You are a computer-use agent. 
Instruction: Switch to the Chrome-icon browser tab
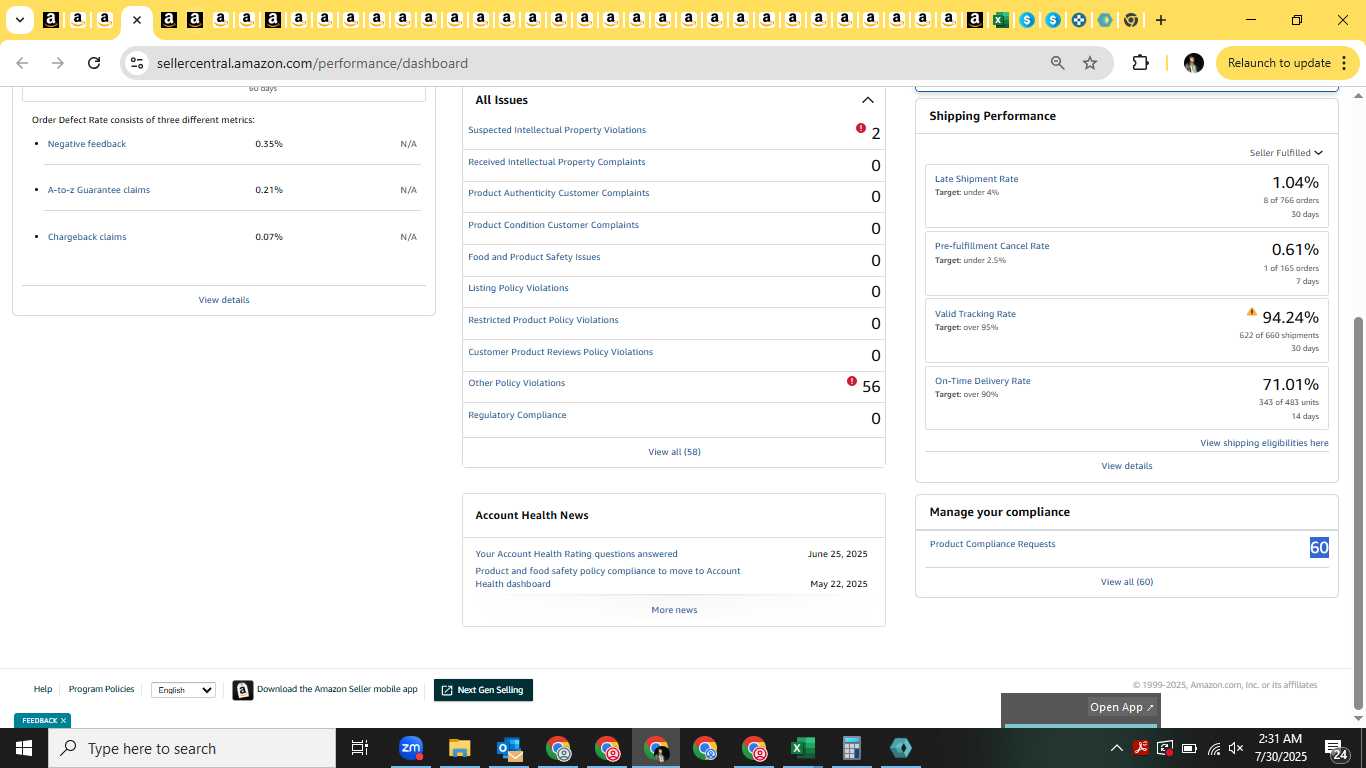click(1131, 20)
